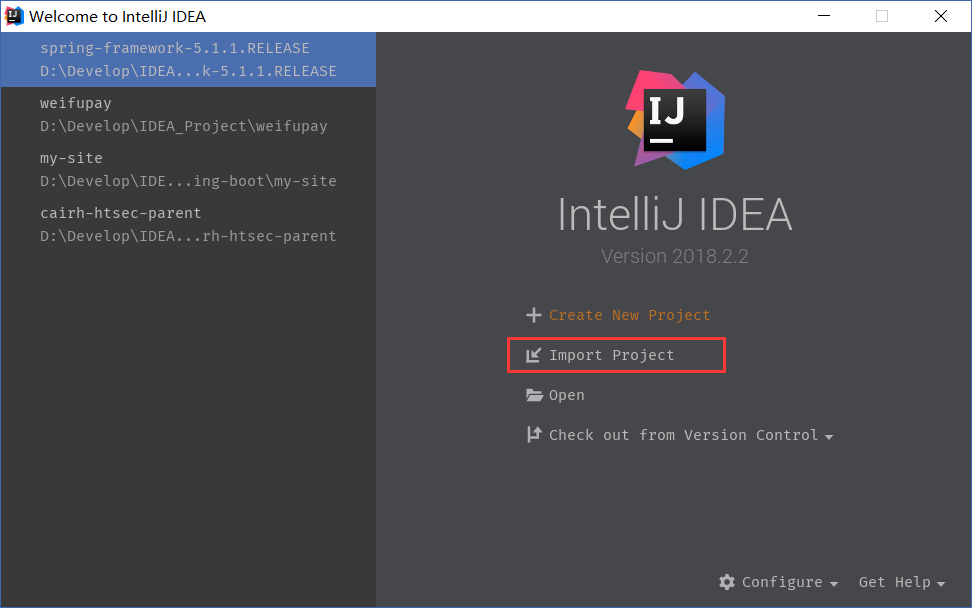
Task: Expand the Configure dropdown arrow
Action: pyautogui.click(x=834, y=584)
